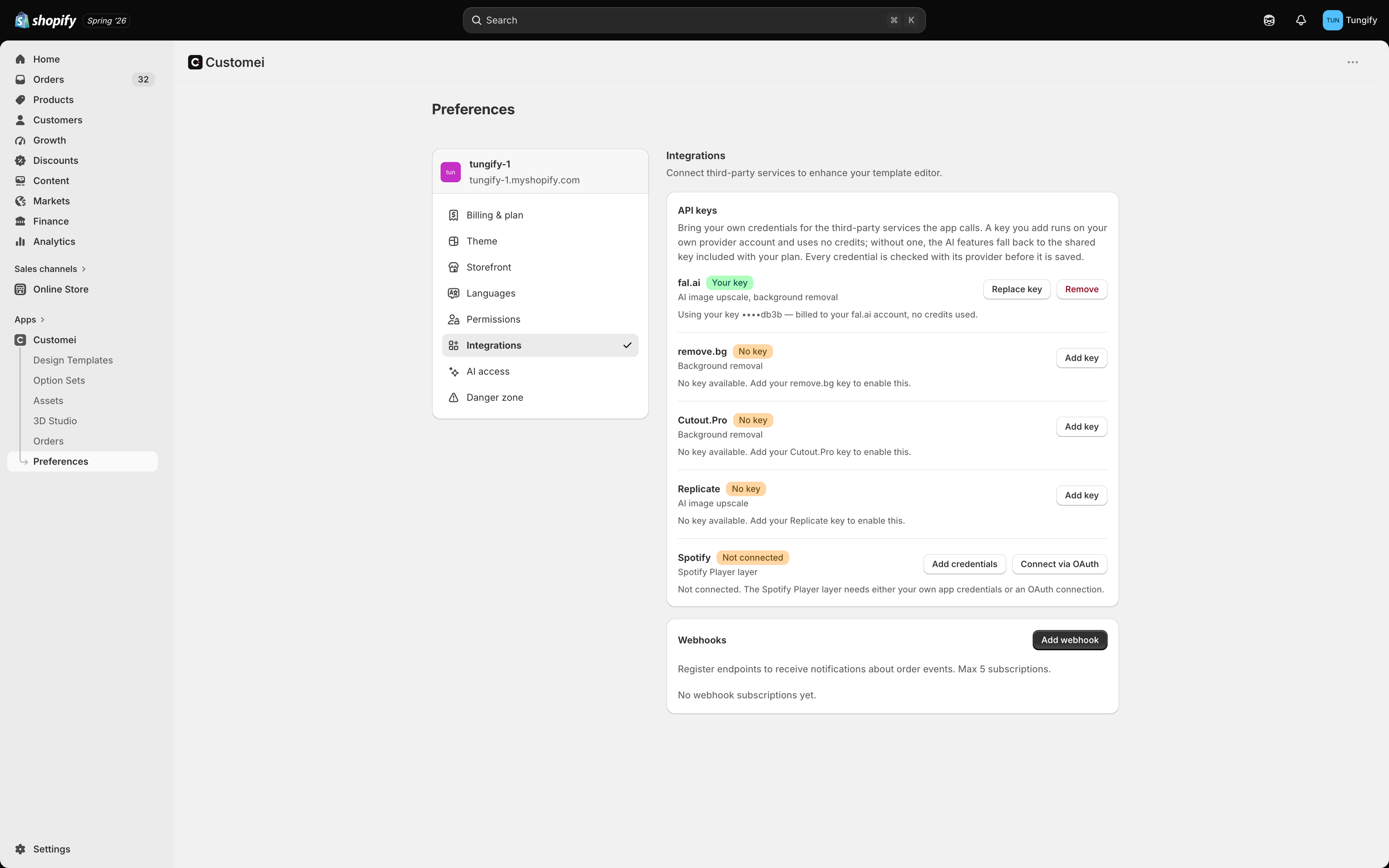Open the three-dot more actions menu

pos(1353,62)
